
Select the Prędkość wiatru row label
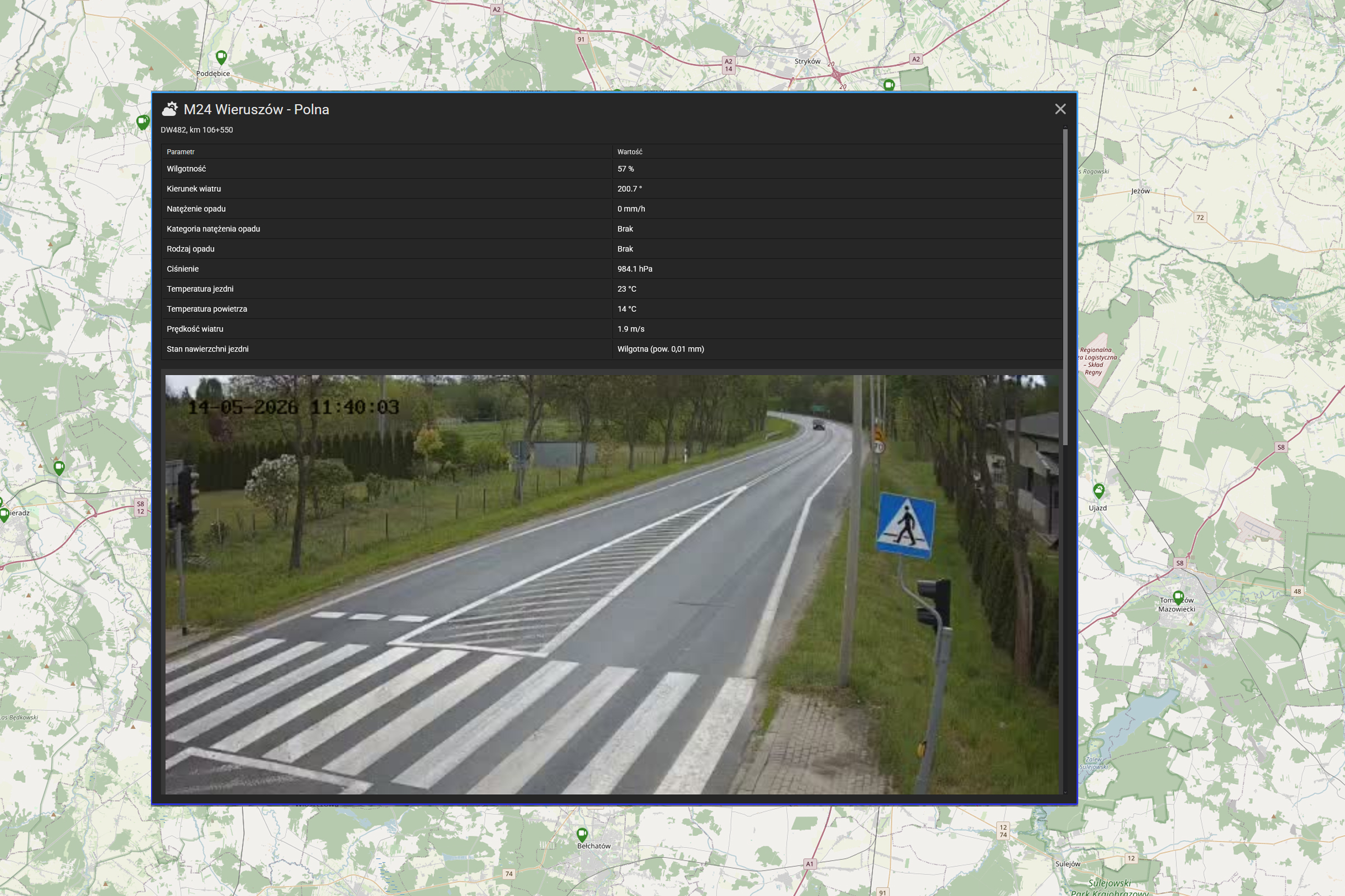[x=195, y=329]
